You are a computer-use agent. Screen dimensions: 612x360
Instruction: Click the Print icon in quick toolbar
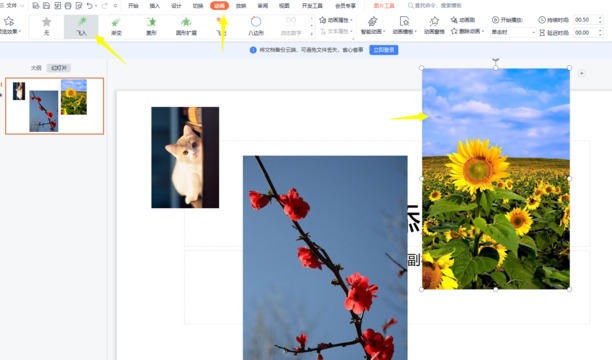pyautogui.click(x=68, y=5)
